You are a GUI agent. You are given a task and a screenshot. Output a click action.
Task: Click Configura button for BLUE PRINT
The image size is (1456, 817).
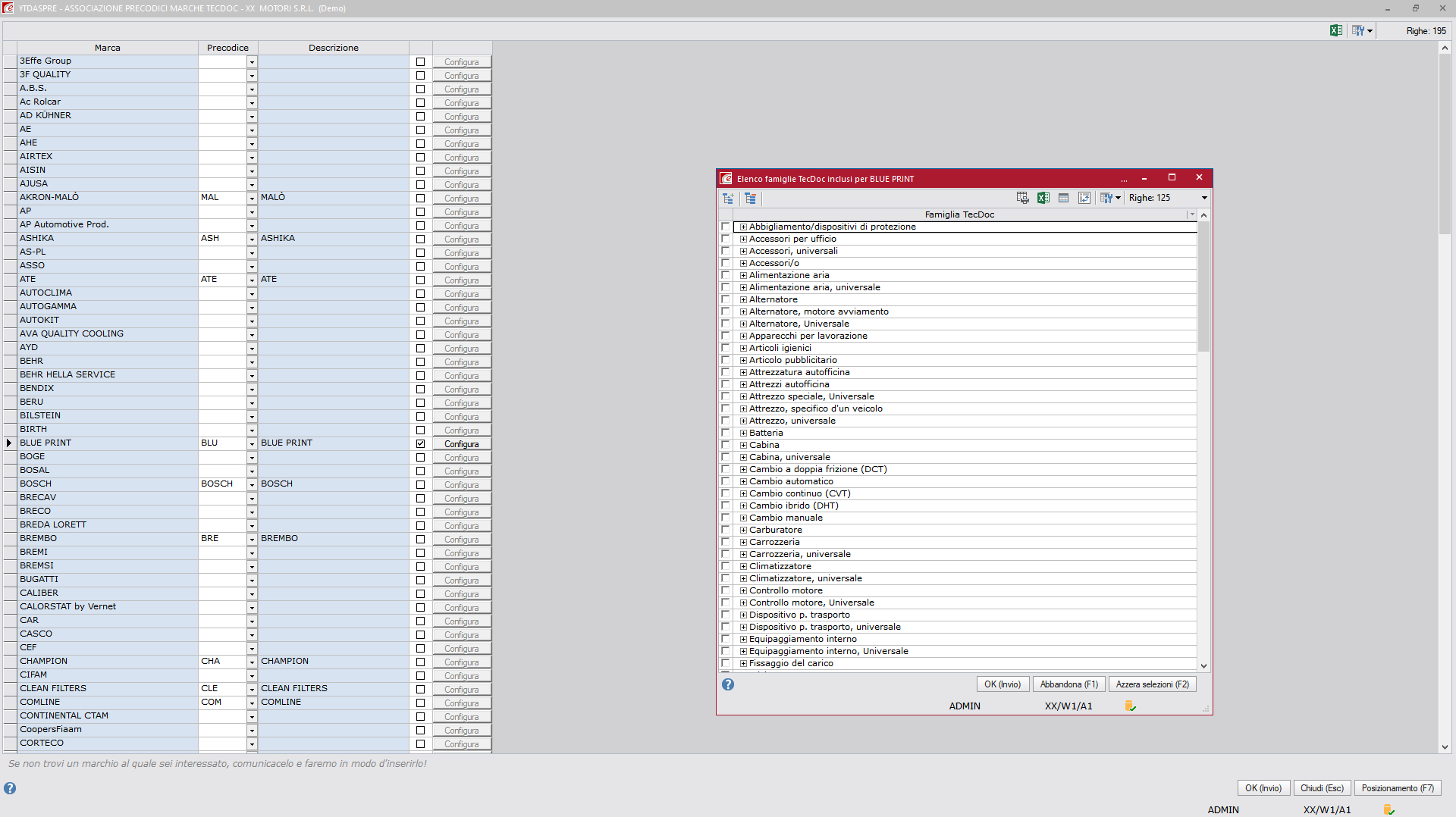tap(462, 444)
